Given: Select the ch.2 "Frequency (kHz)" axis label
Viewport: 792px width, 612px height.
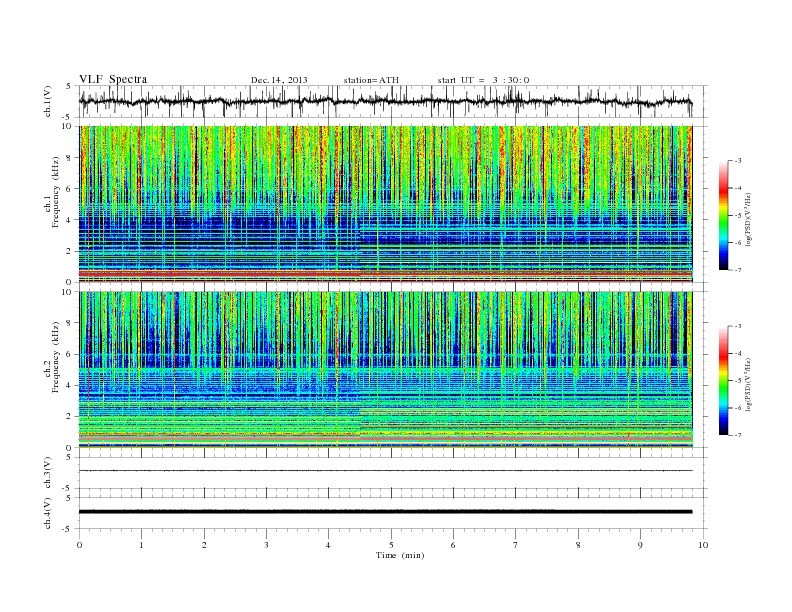Looking at the screenshot, I should click(x=55, y=356).
